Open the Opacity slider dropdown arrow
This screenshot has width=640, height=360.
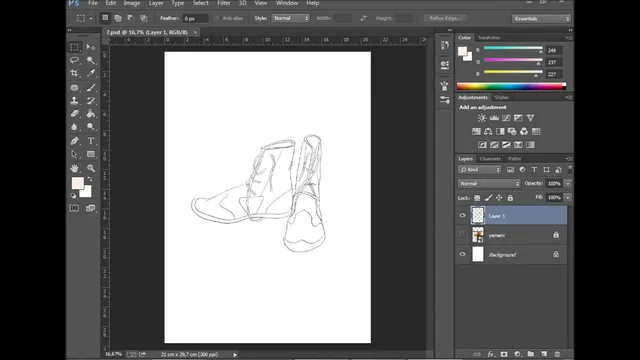pos(568,184)
